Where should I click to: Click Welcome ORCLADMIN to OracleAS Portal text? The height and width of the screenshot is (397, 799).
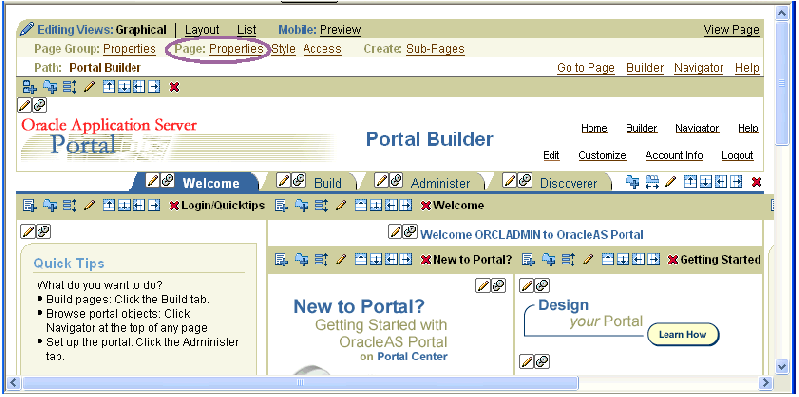pyautogui.click(x=531, y=235)
